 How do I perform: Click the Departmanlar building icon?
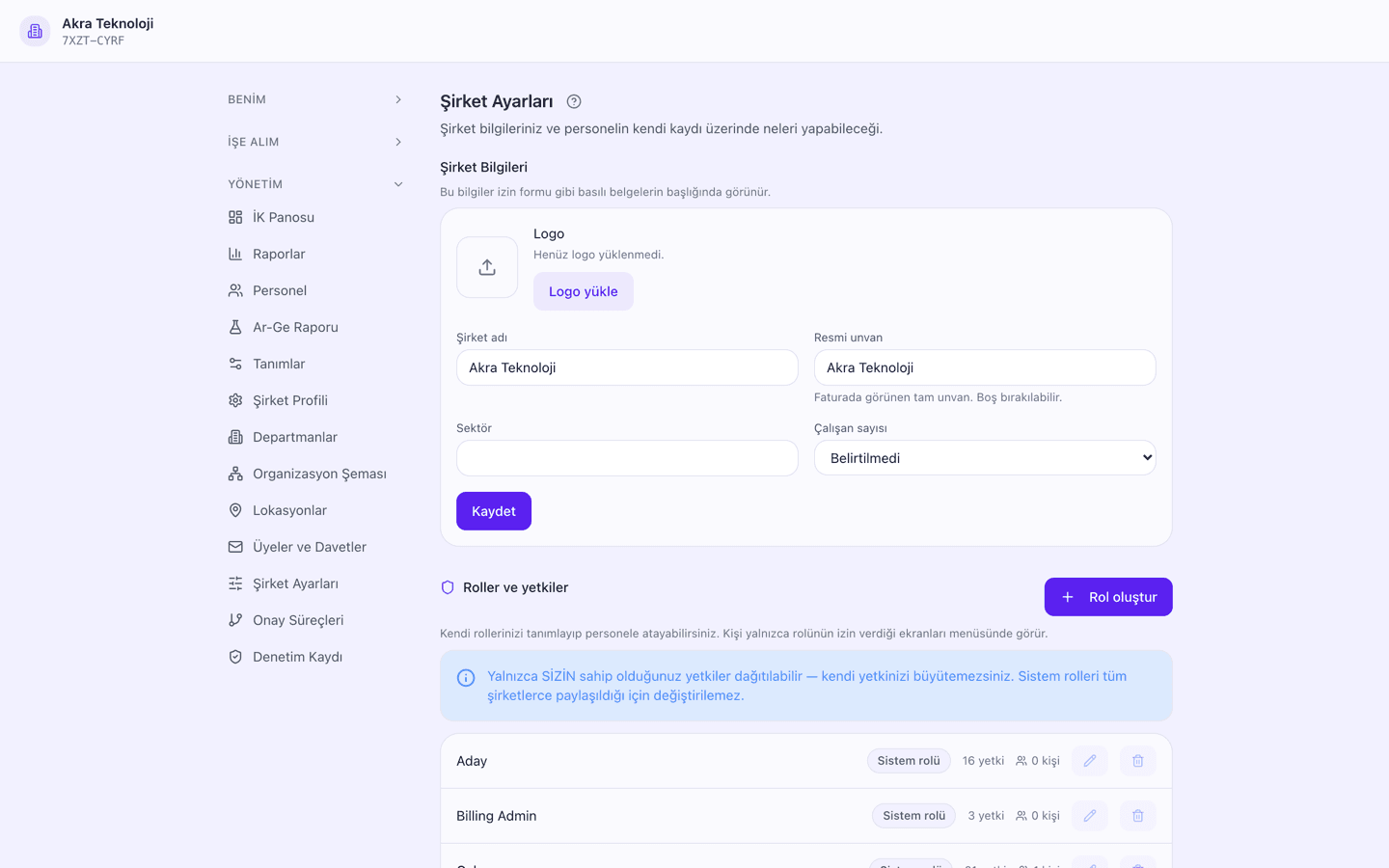pyautogui.click(x=235, y=437)
